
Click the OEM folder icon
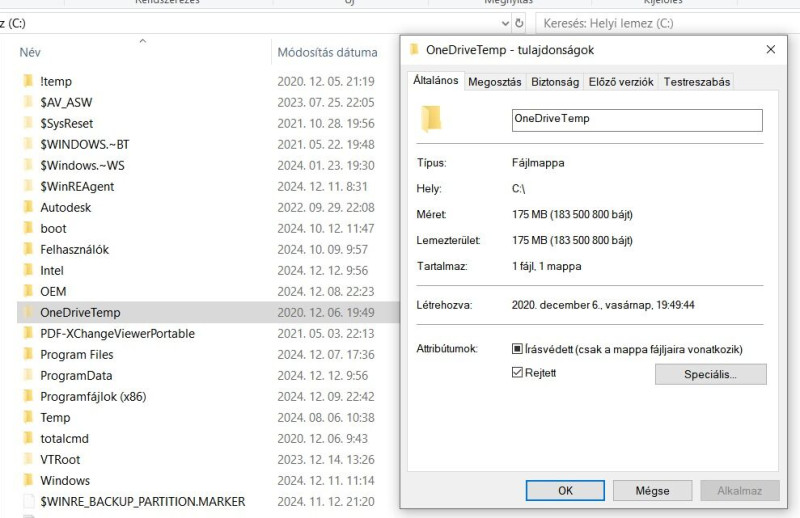tap(28, 291)
